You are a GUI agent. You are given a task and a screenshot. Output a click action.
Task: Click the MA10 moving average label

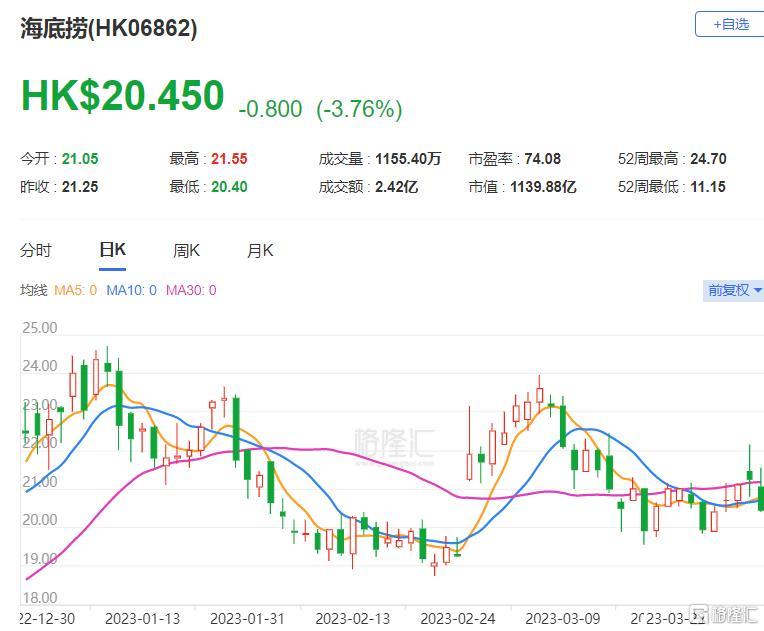point(132,290)
